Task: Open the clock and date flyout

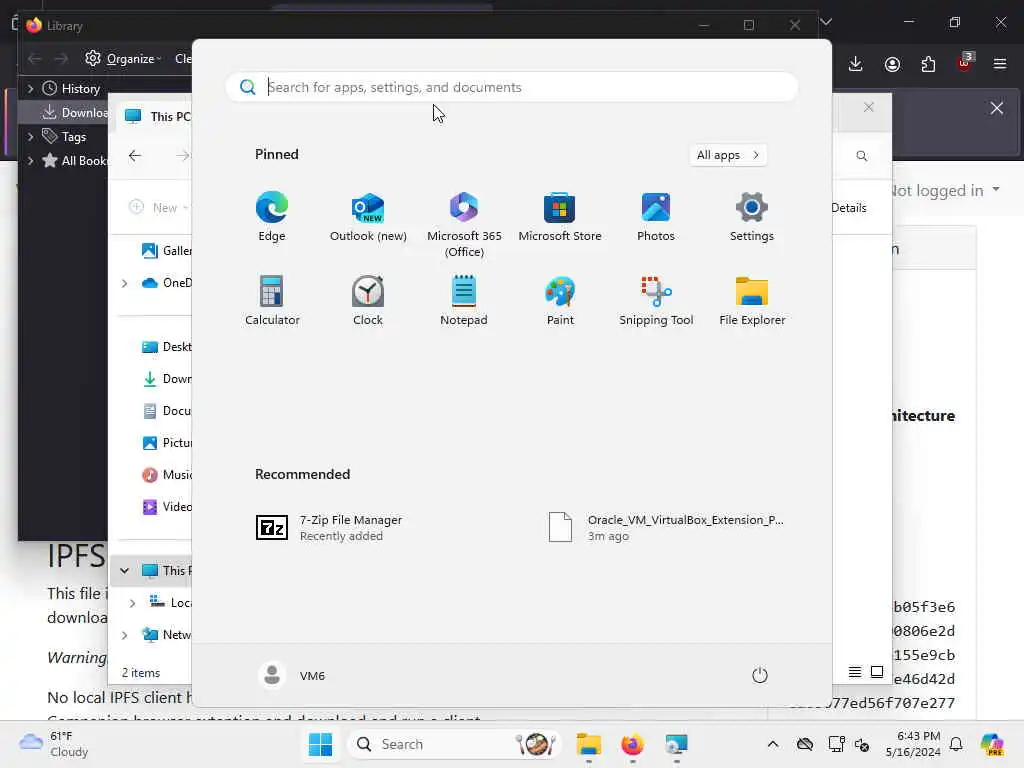Action: (913, 744)
